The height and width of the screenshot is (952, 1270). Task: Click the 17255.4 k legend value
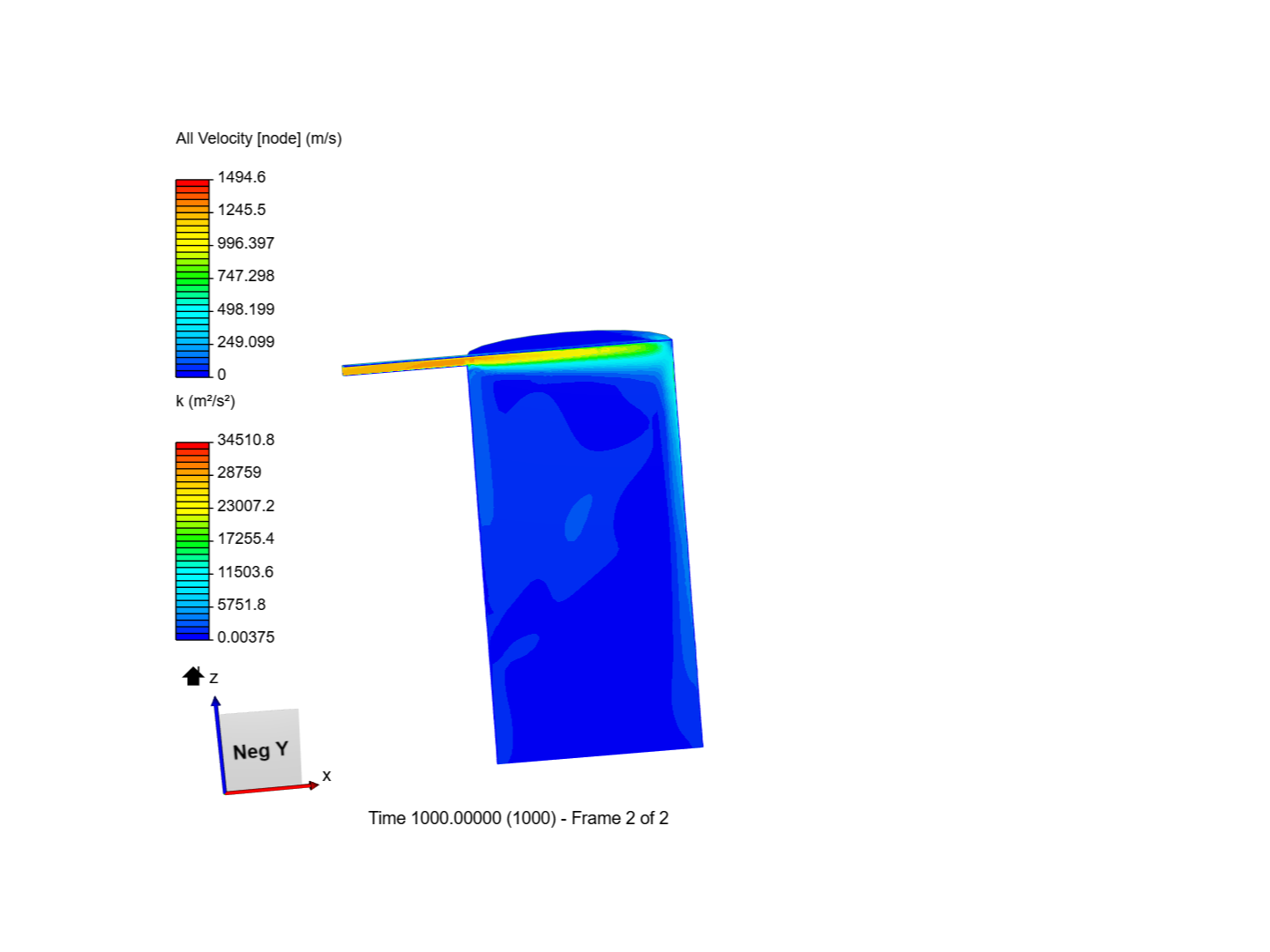[x=246, y=539]
